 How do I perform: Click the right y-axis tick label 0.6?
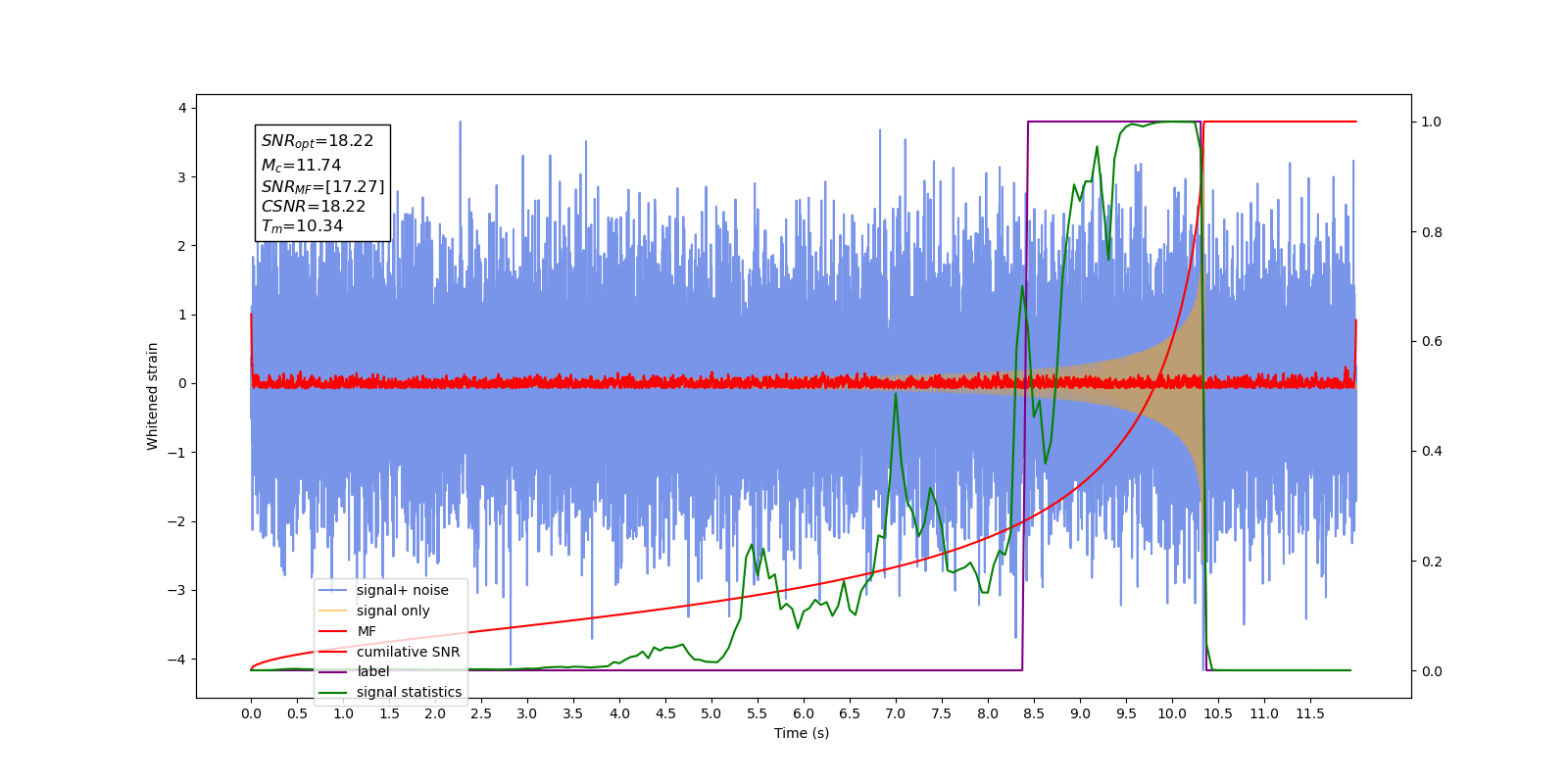pos(1432,341)
